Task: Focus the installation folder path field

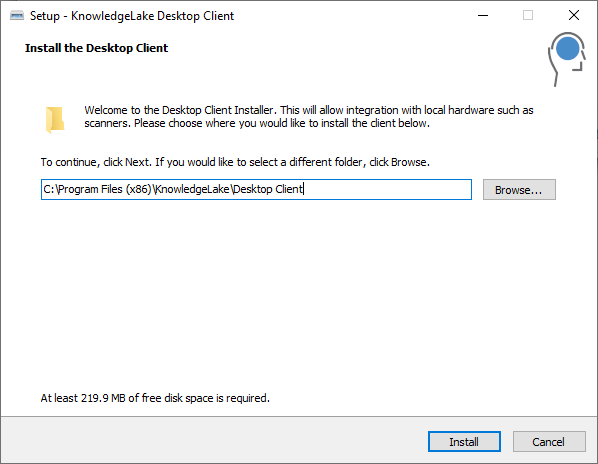Action: coord(256,189)
